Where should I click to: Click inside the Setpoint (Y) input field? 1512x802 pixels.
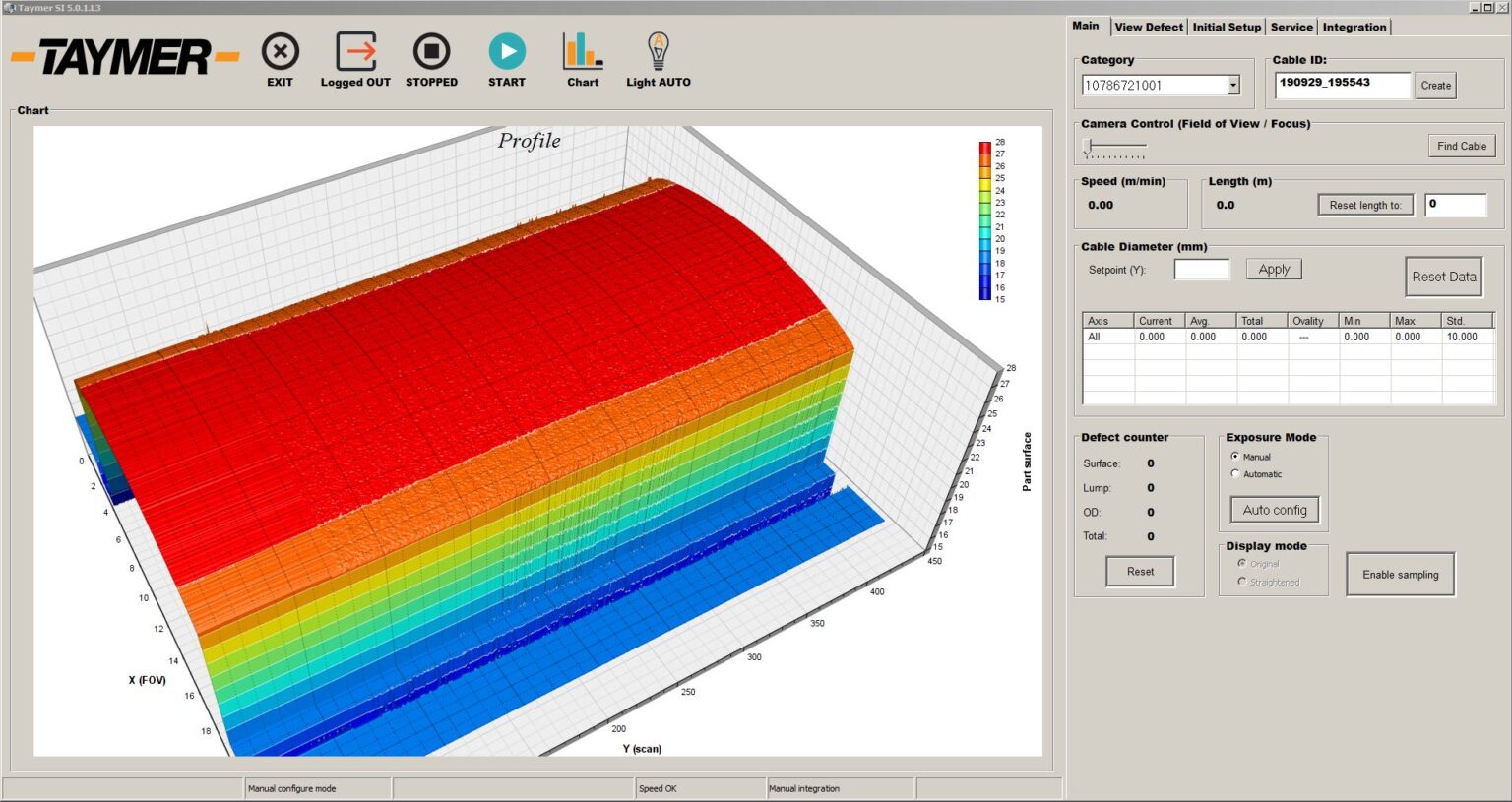(x=1201, y=269)
